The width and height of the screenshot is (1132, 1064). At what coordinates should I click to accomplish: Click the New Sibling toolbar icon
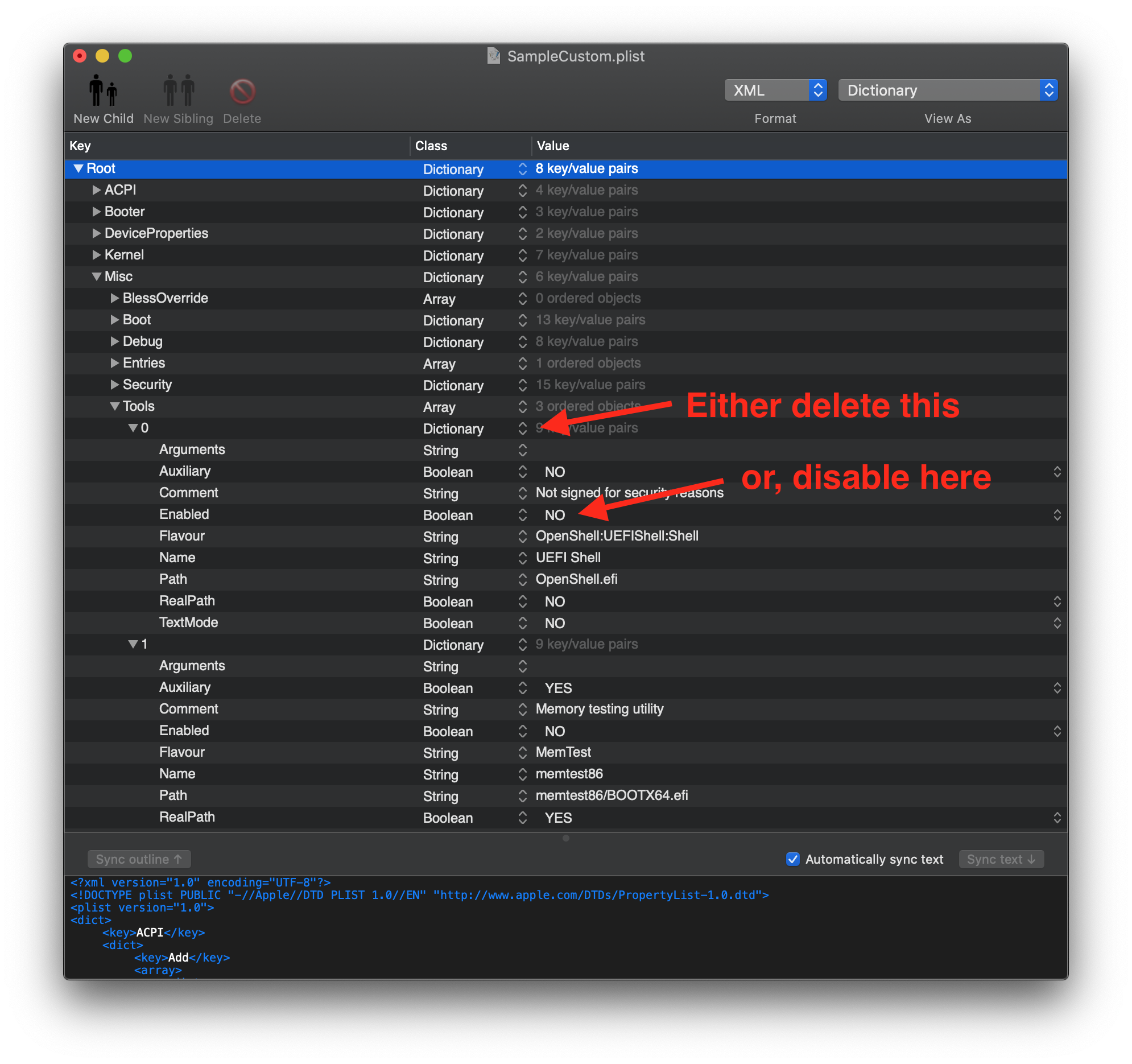[178, 91]
